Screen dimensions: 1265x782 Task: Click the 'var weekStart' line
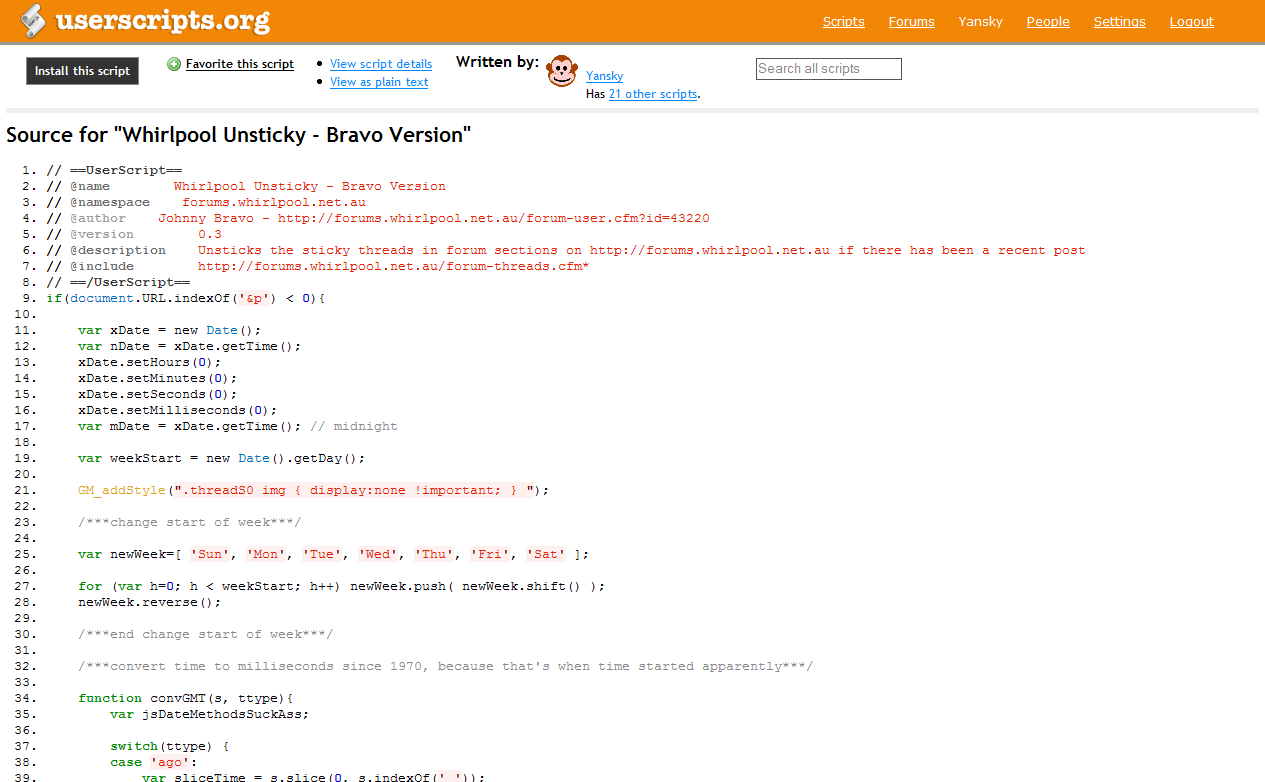point(221,458)
